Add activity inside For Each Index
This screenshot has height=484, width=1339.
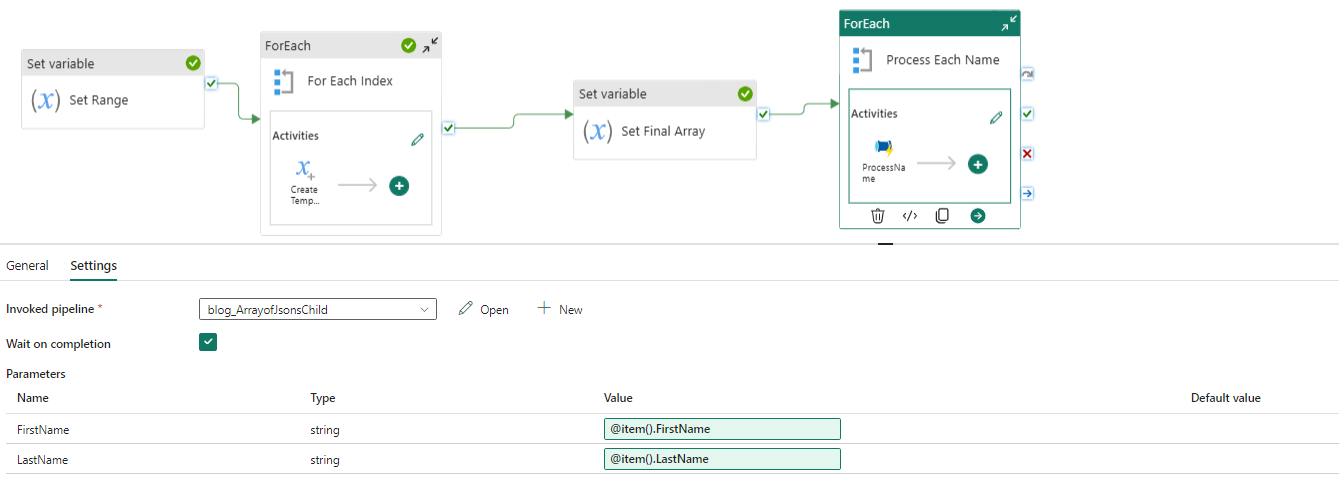click(x=398, y=185)
